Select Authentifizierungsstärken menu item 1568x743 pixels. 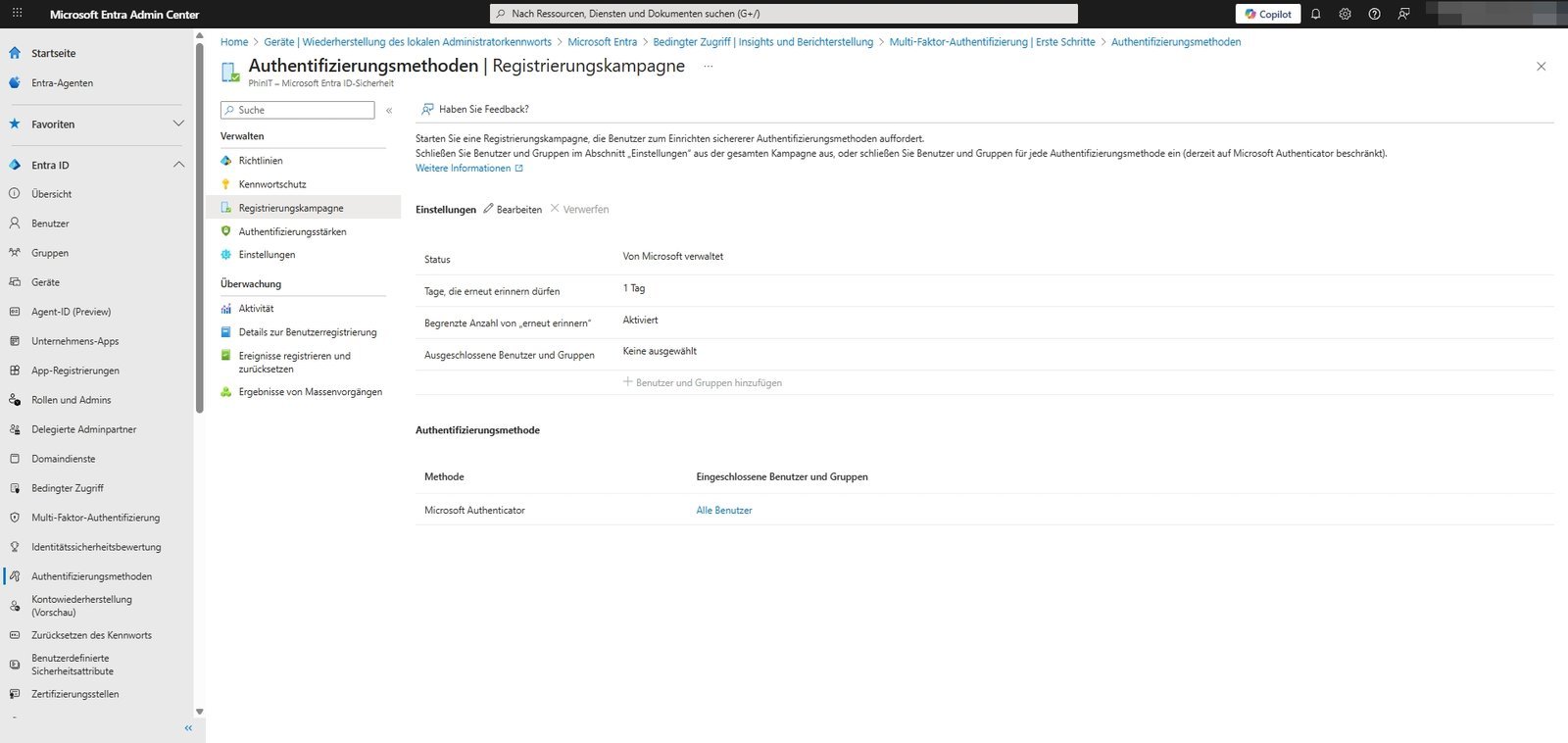click(292, 231)
